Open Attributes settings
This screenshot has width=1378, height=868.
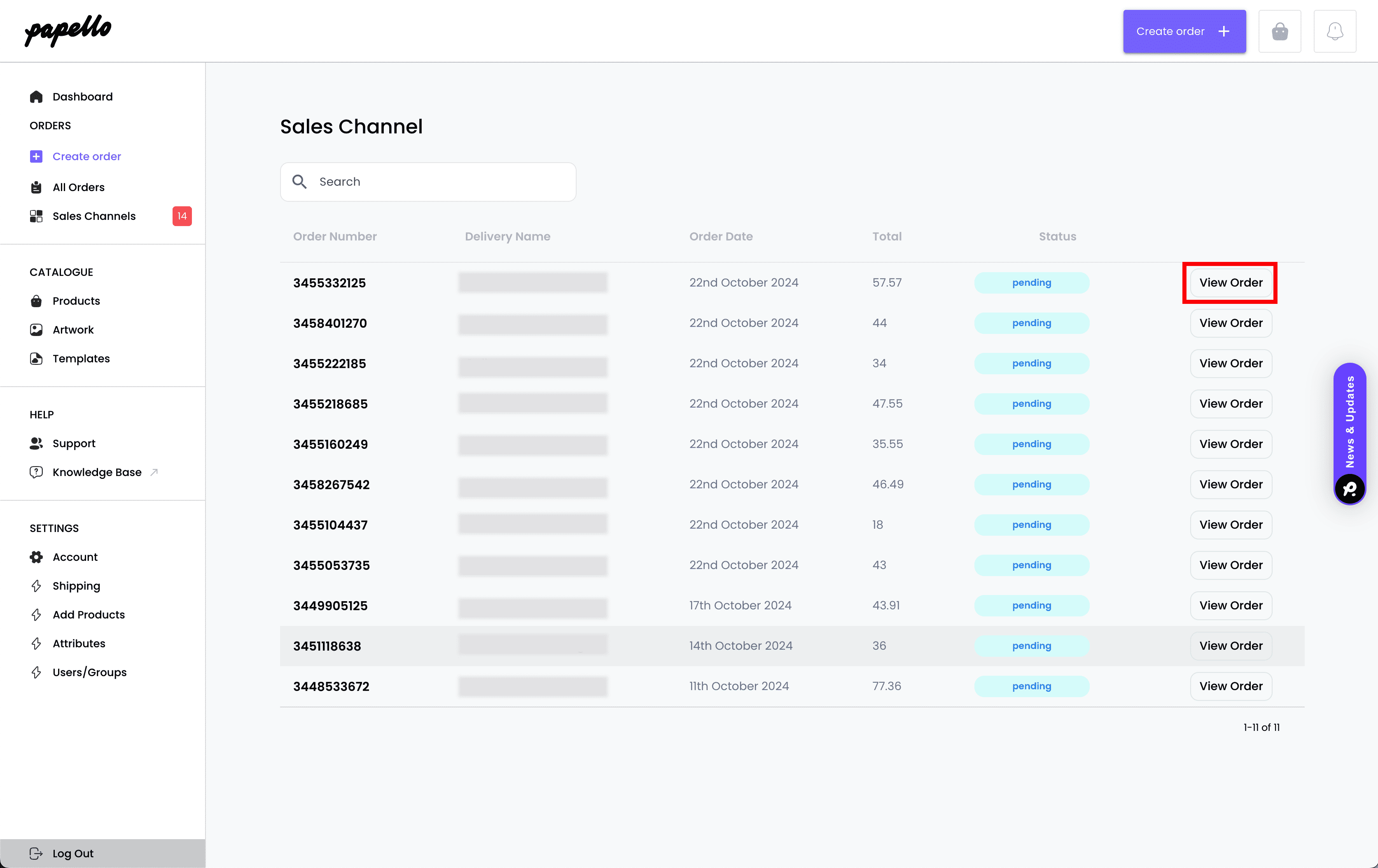[79, 643]
